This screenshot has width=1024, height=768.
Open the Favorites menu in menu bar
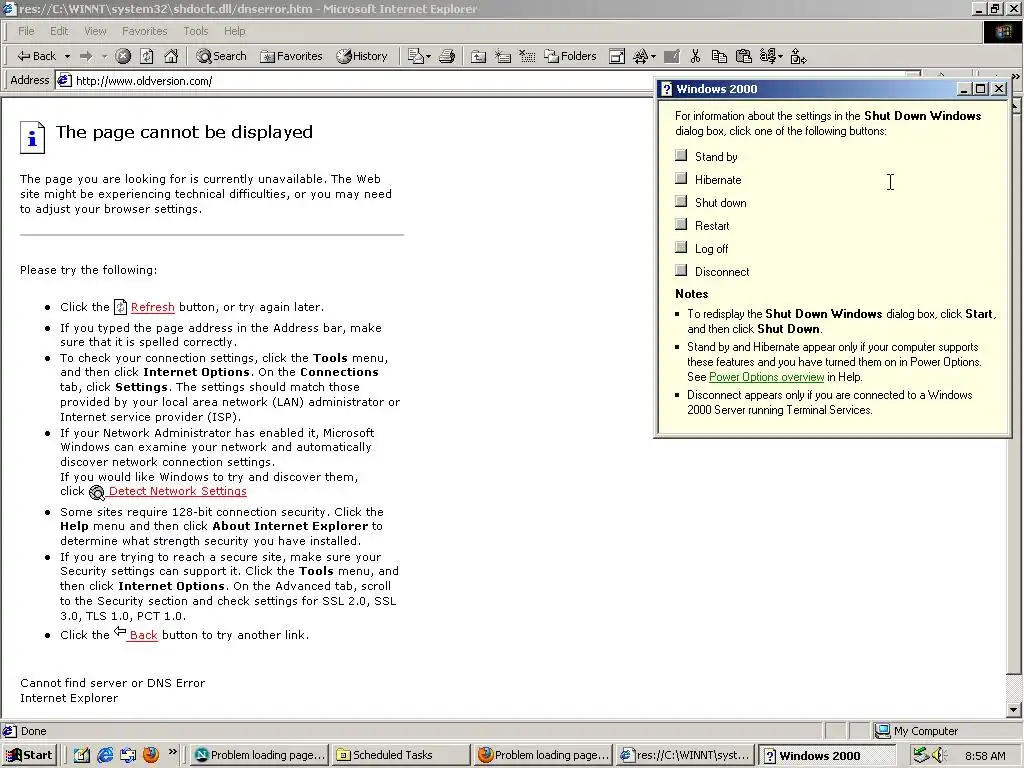[144, 31]
